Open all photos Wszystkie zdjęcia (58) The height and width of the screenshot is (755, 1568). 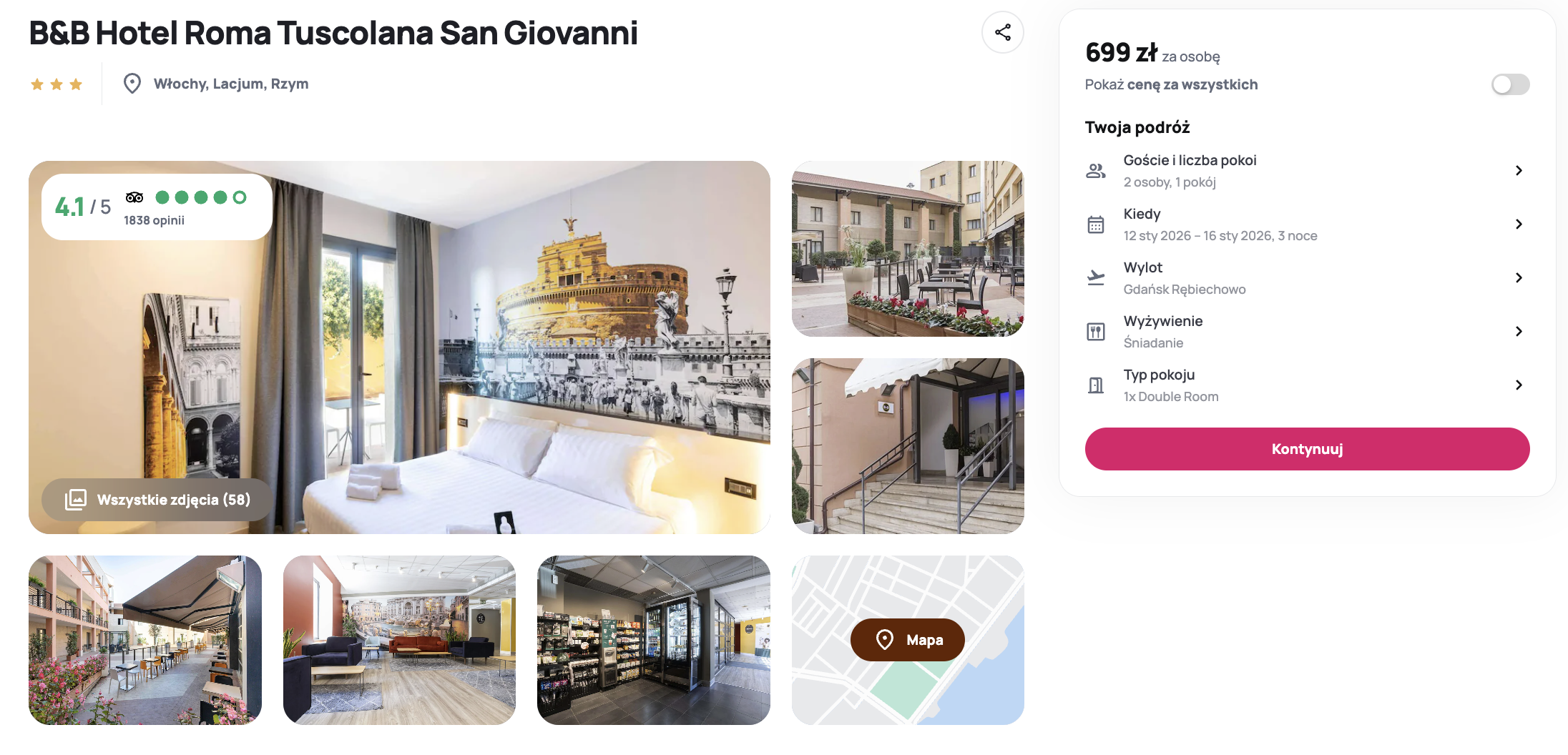click(157, 499)
